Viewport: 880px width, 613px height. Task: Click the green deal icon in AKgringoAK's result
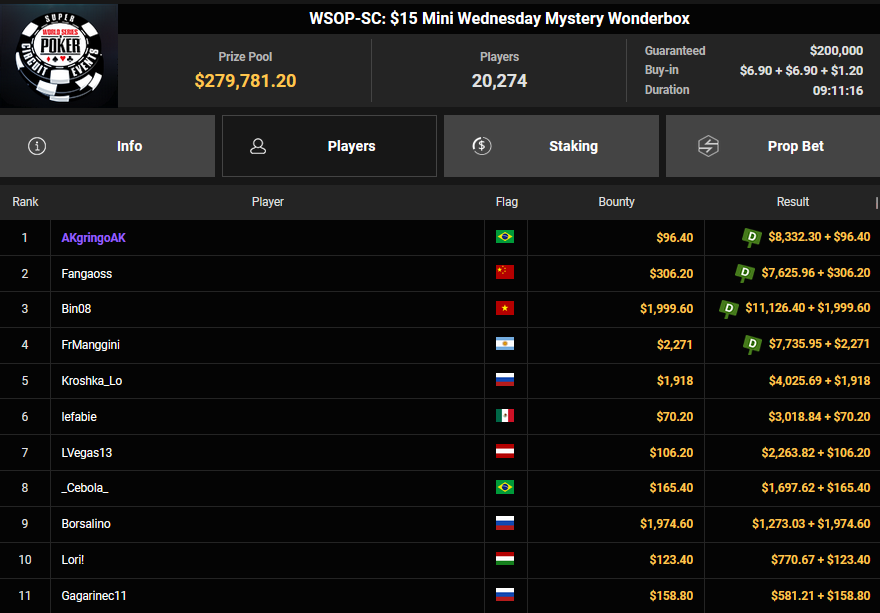point(752,237)
